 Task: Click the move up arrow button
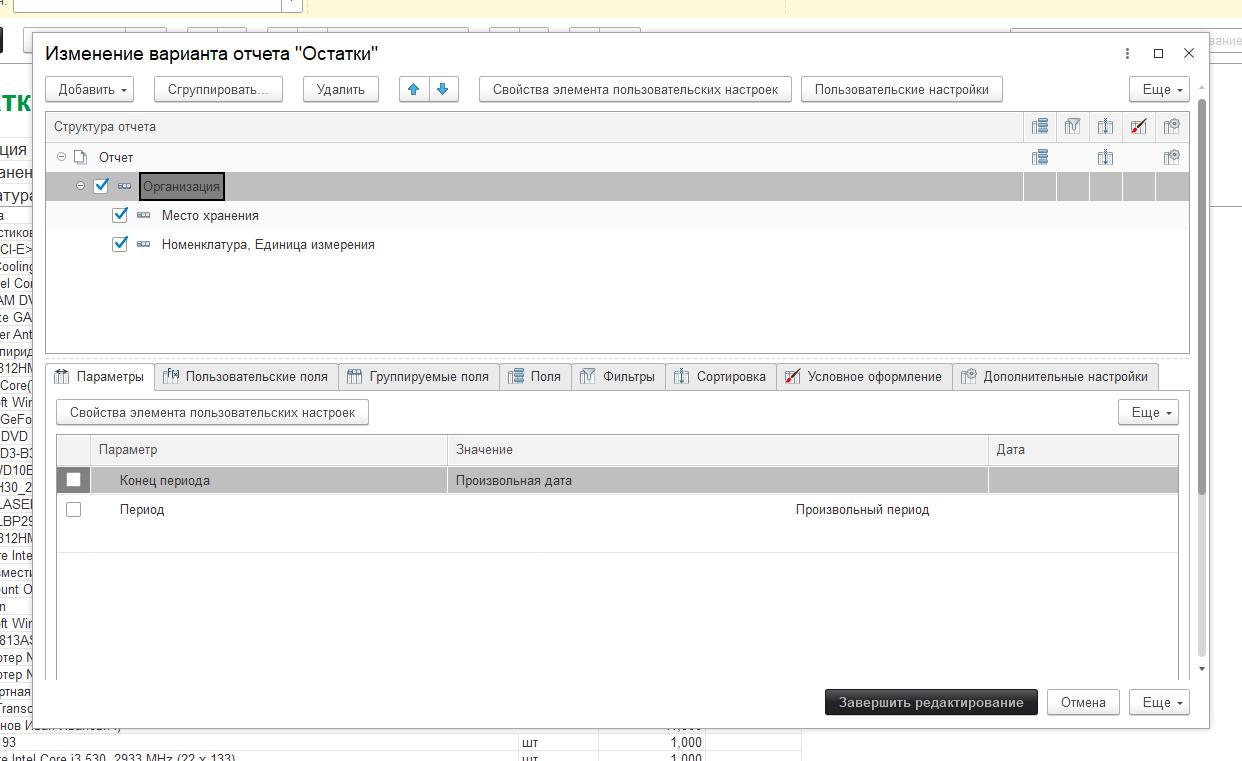point(413,89)
